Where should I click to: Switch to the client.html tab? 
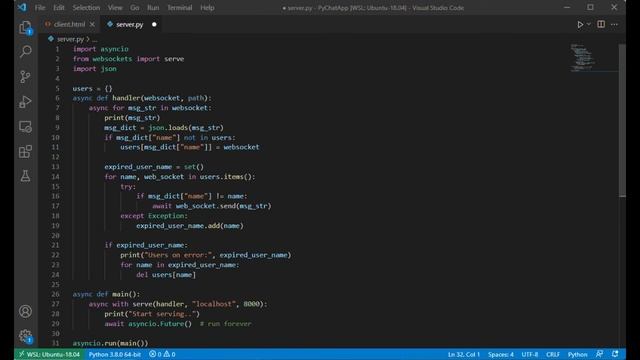pyautogui.click(x=69, y=24)
